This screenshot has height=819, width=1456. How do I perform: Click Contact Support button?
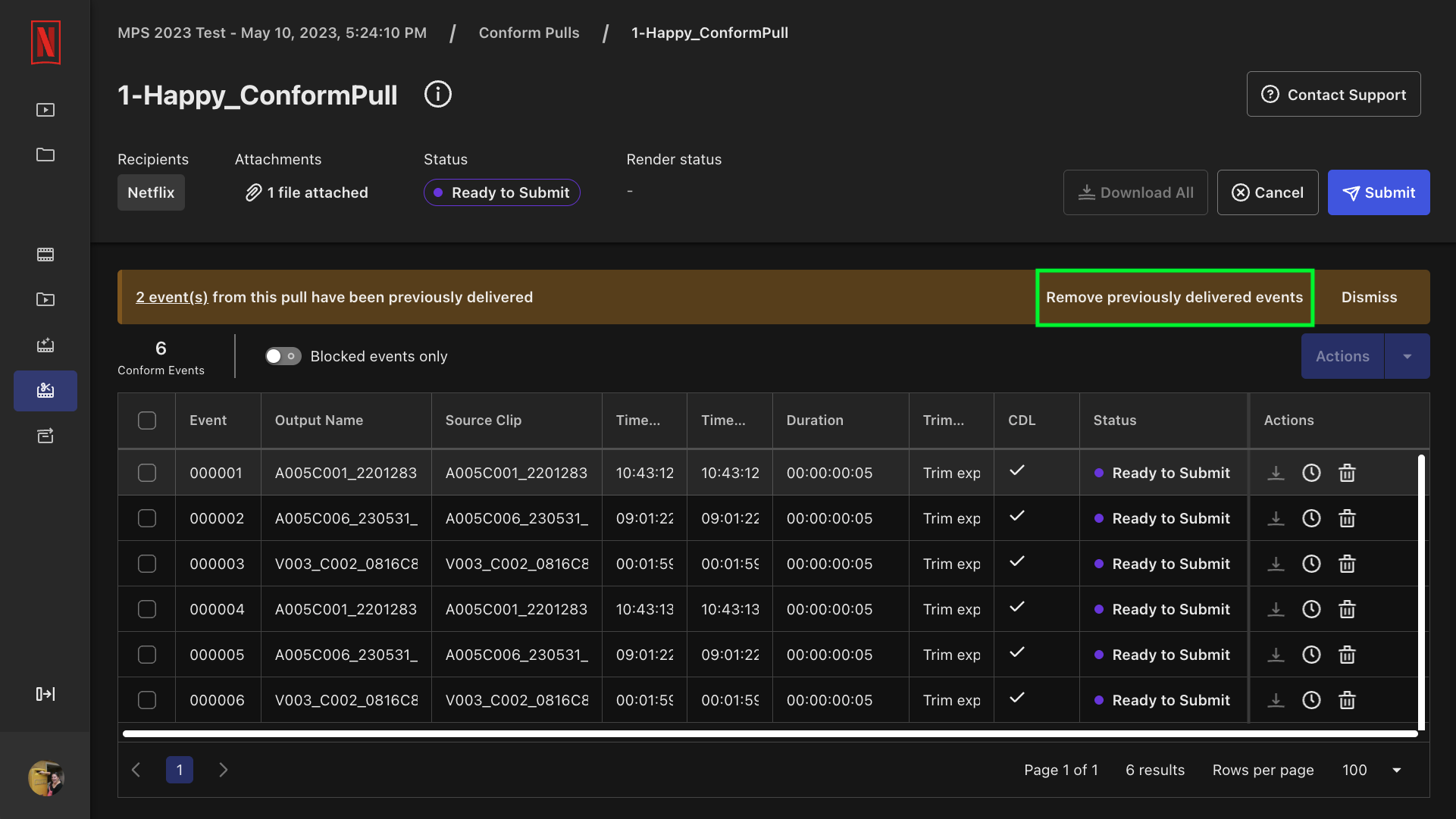click(x=1334, y=95)
